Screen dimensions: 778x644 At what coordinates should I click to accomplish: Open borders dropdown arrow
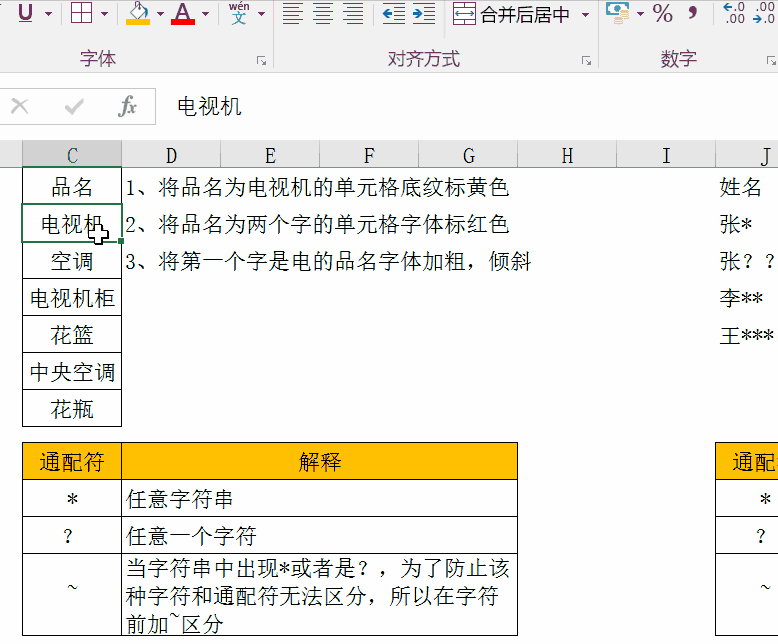104,14
